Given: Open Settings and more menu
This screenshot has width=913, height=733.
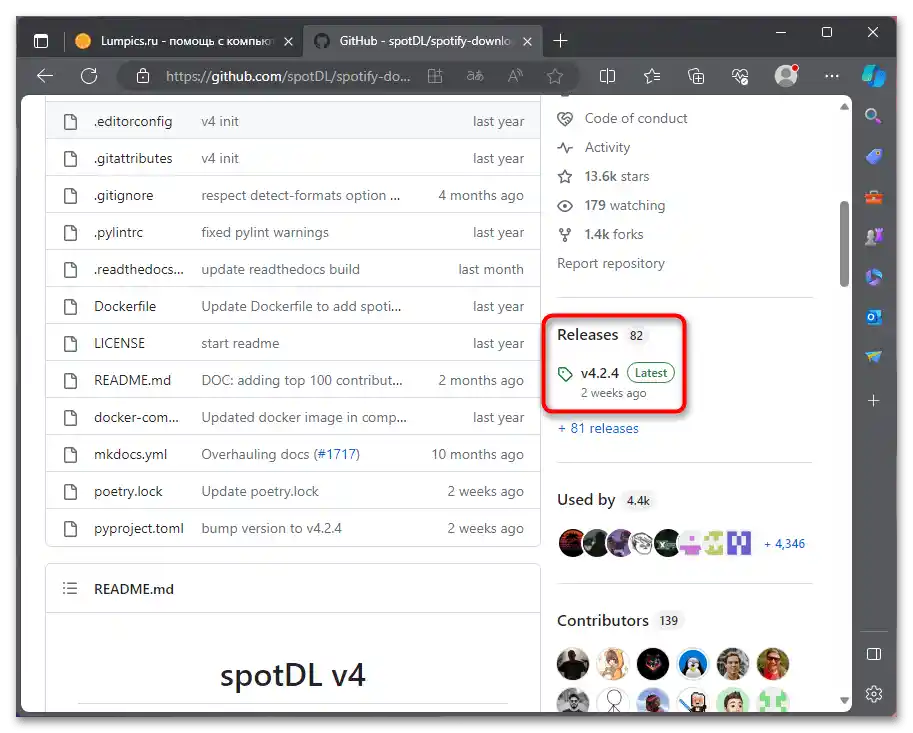Looking at the screenshot, I should pos(832,76).
